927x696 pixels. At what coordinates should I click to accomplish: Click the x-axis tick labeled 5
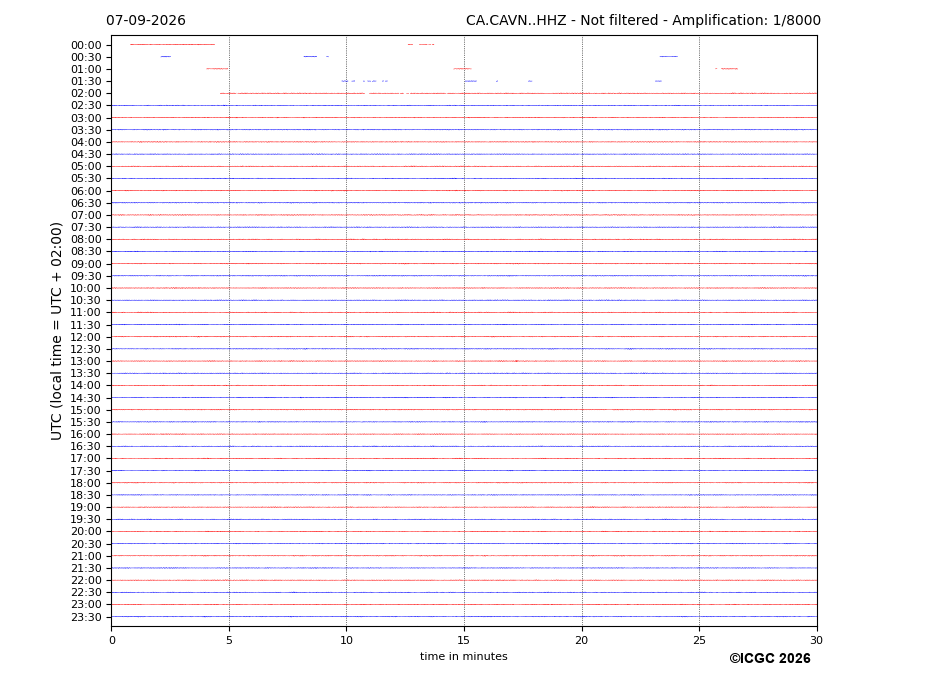point(229,640)
